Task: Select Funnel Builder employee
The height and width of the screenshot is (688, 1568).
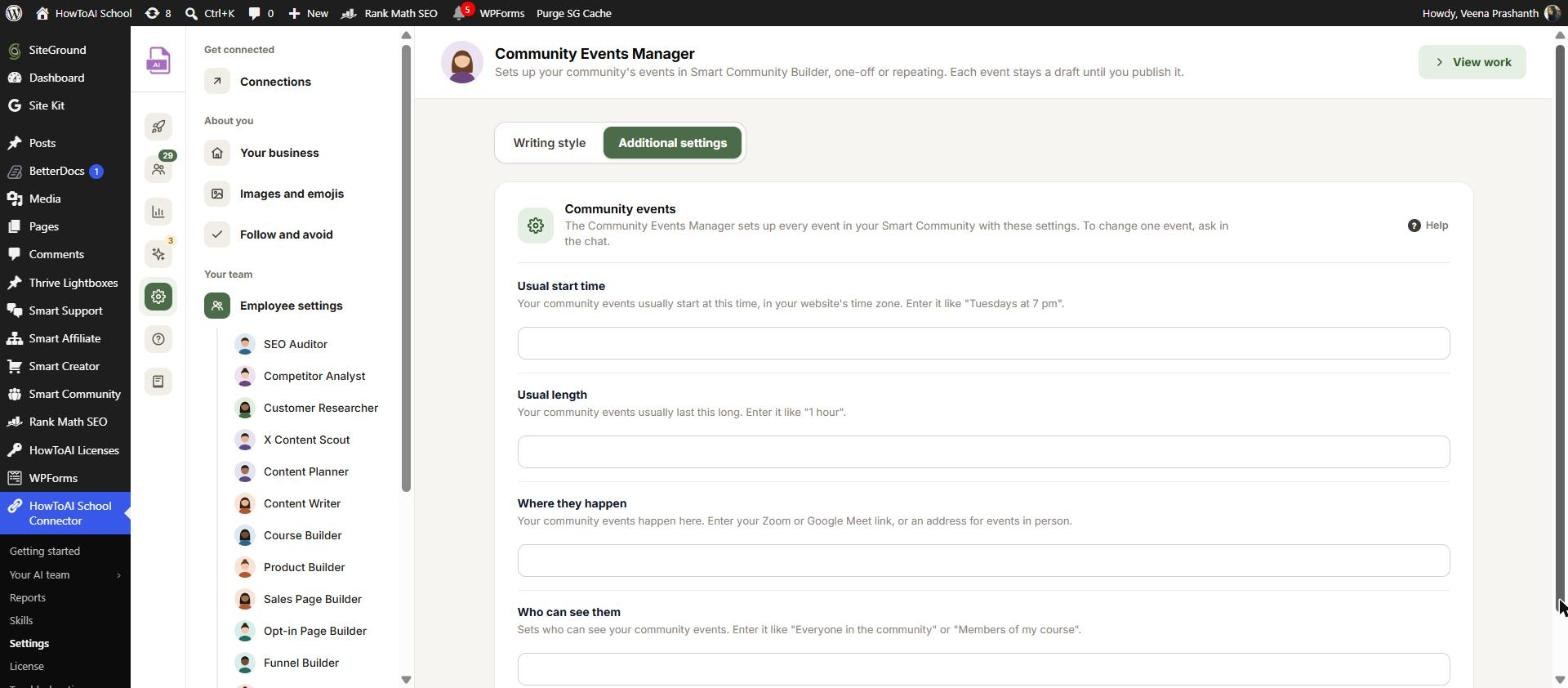Action: pyautogui.click(x=303, y=663)
